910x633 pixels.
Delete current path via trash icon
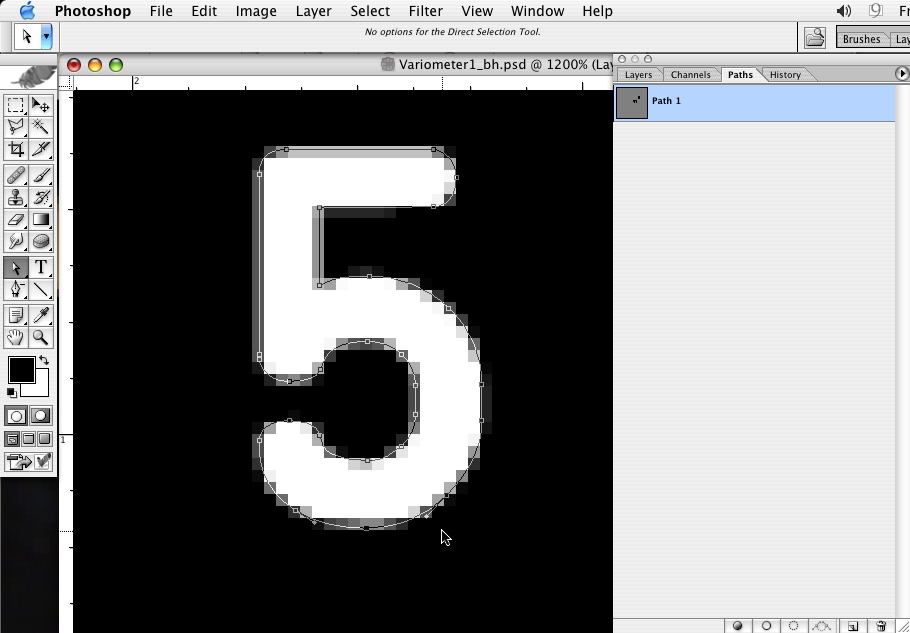880,626
